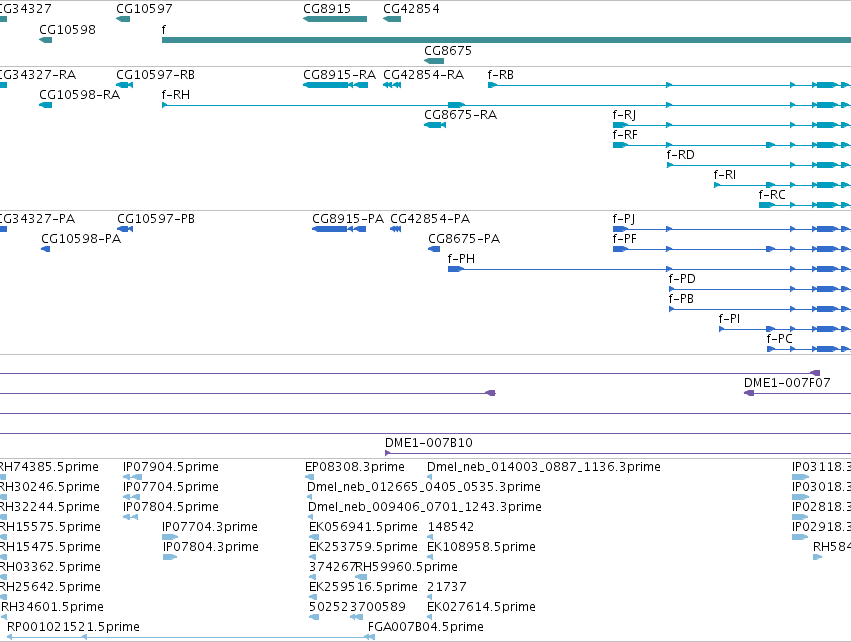This screenshot has height=642, width=851.
Task: Select EST IP07704.5prime
Action: pos(170,487)
